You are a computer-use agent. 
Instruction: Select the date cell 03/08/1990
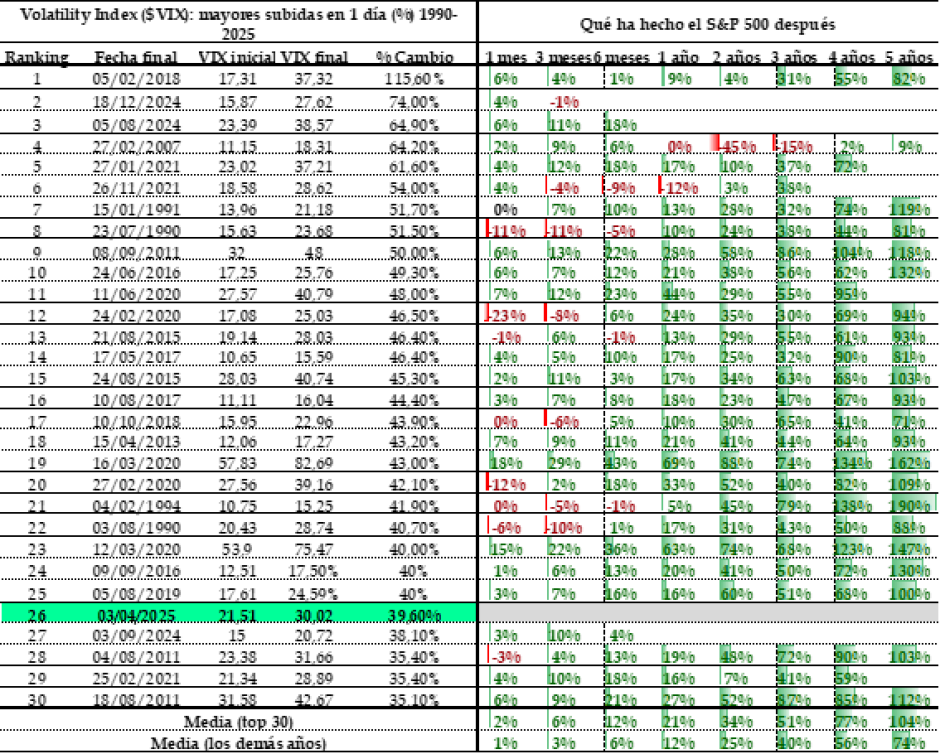pos(136,528)
